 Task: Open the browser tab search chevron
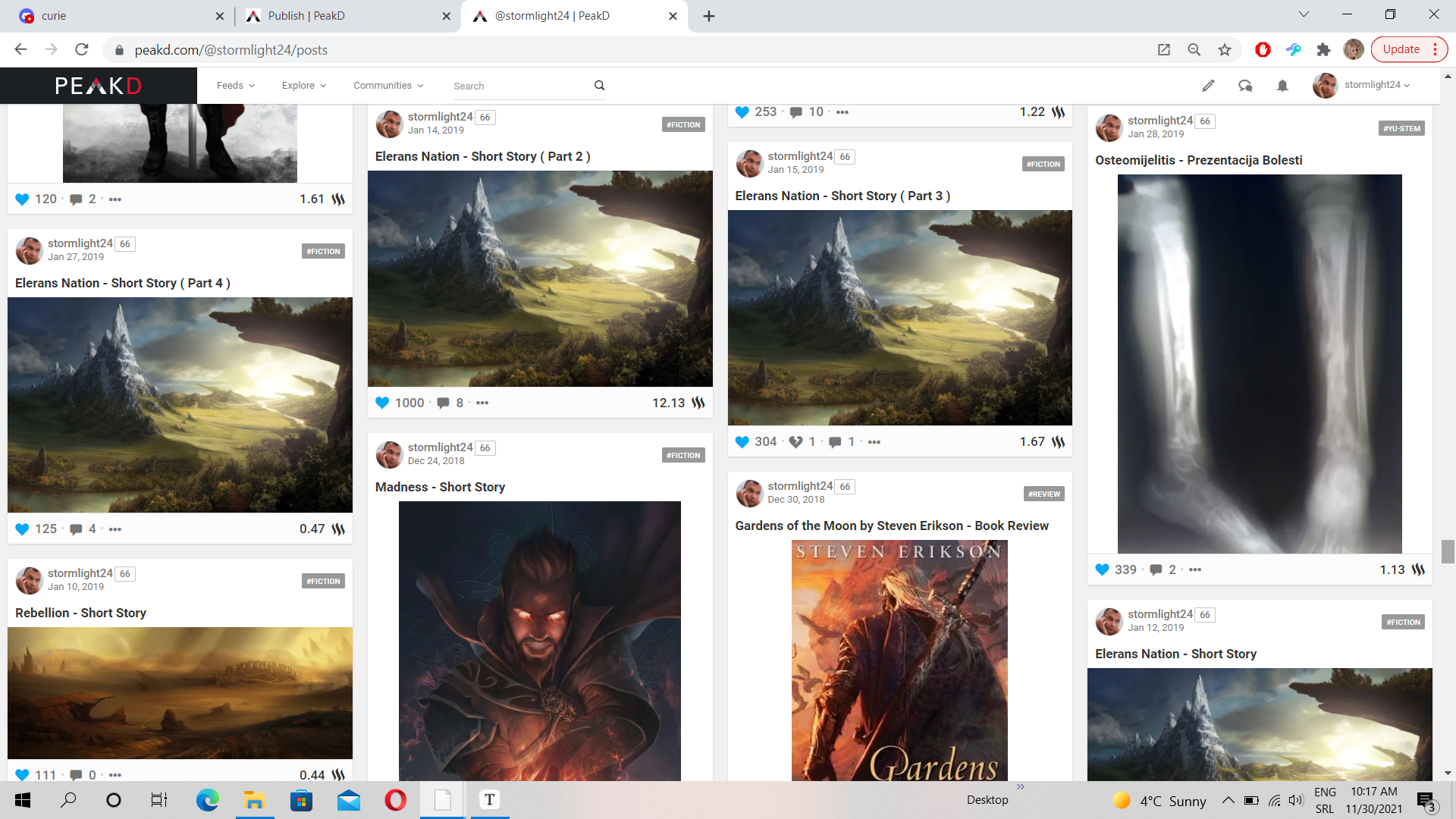point(1304,14)
